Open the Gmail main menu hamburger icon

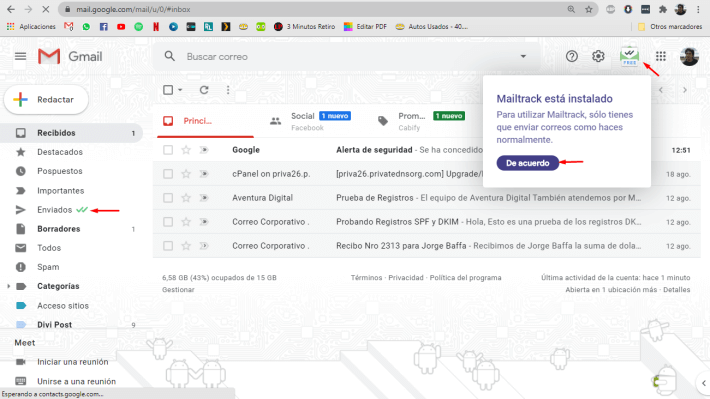pyautogui.click(x=20, y=56)
